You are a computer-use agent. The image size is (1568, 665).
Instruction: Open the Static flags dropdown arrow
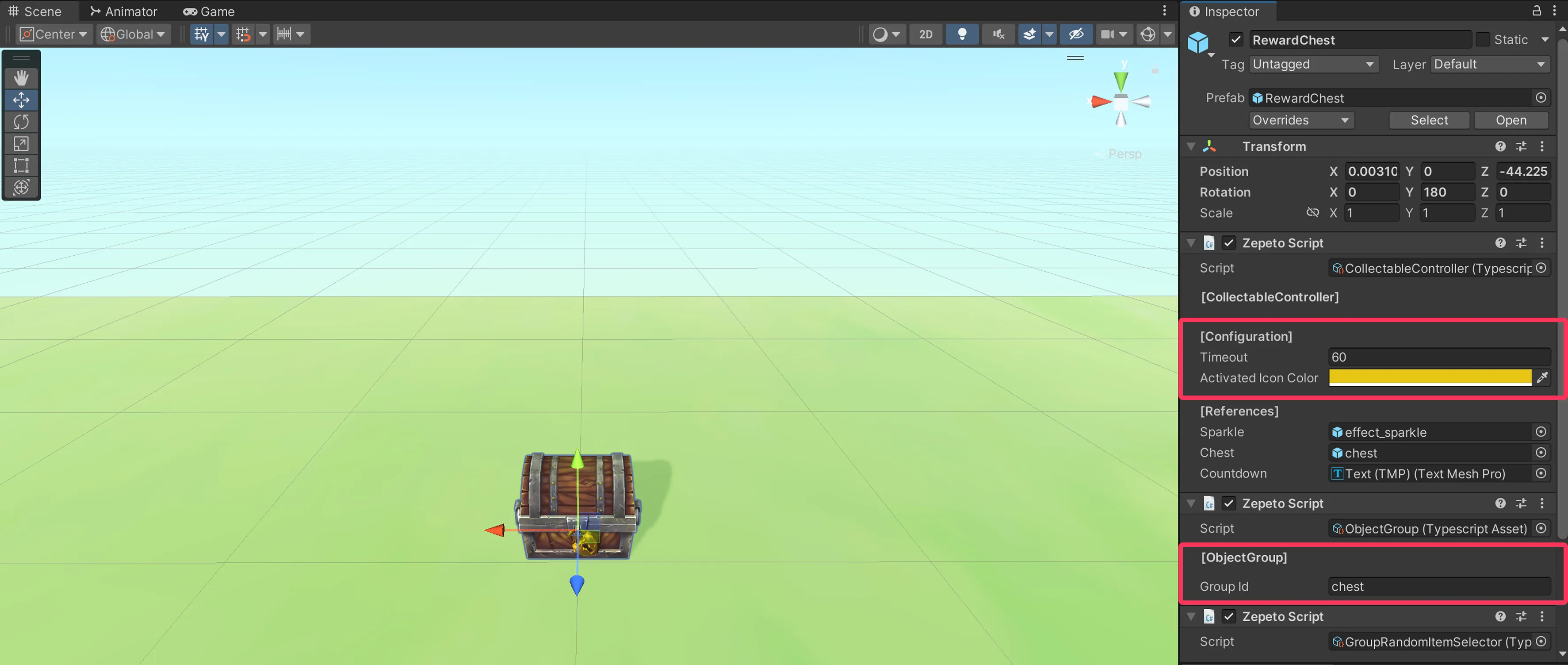pos(1545,39)
